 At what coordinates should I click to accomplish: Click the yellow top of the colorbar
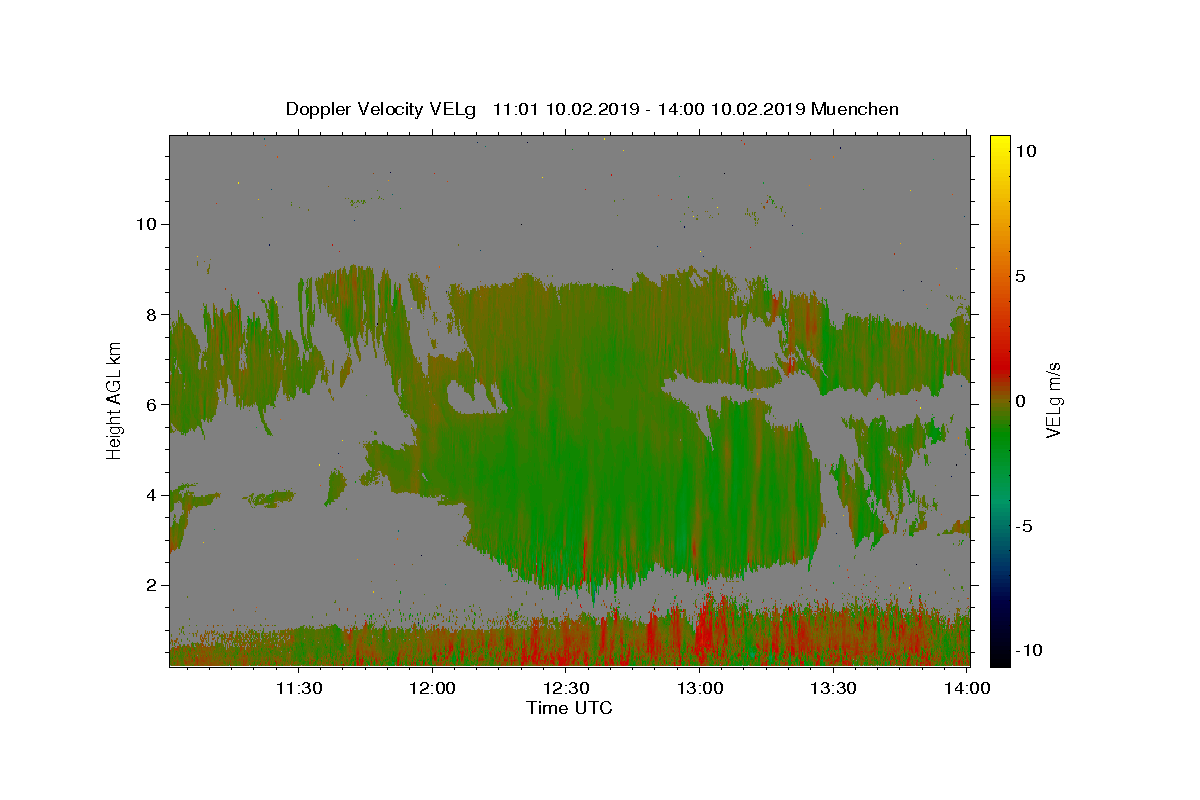pyautogui.click(x=1000, y=145)
